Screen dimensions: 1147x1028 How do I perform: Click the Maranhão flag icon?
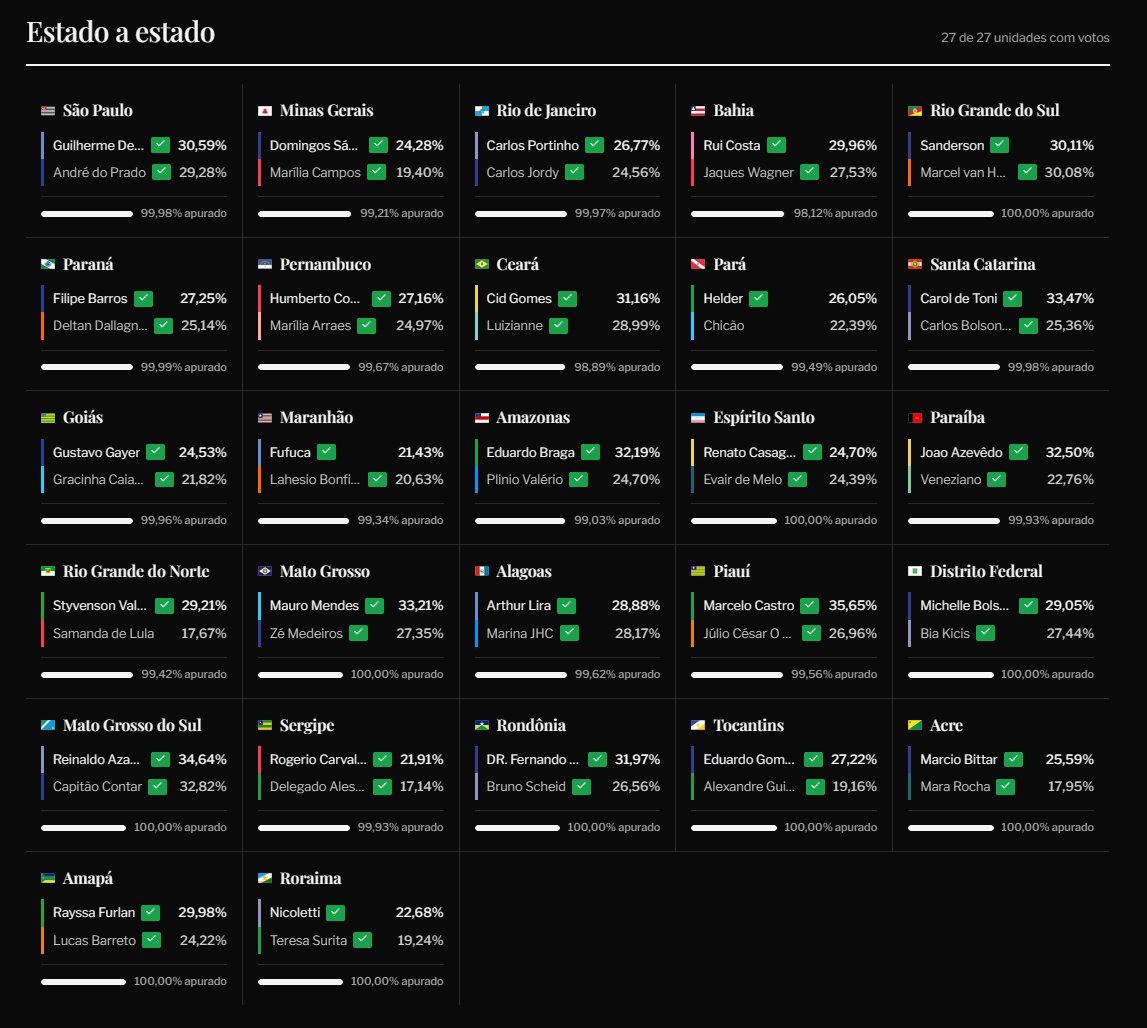(265, 418)
